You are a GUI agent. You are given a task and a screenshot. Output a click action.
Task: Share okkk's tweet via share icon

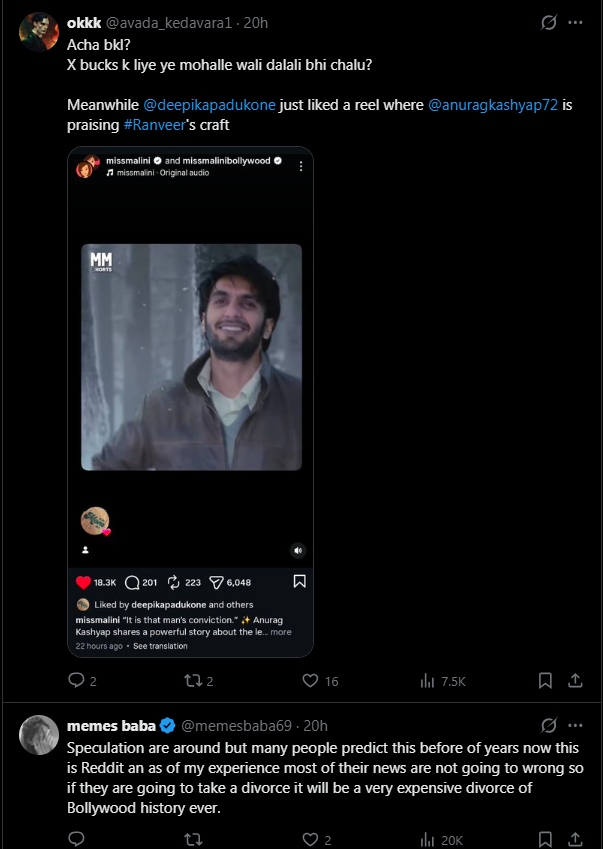(575, 681)
